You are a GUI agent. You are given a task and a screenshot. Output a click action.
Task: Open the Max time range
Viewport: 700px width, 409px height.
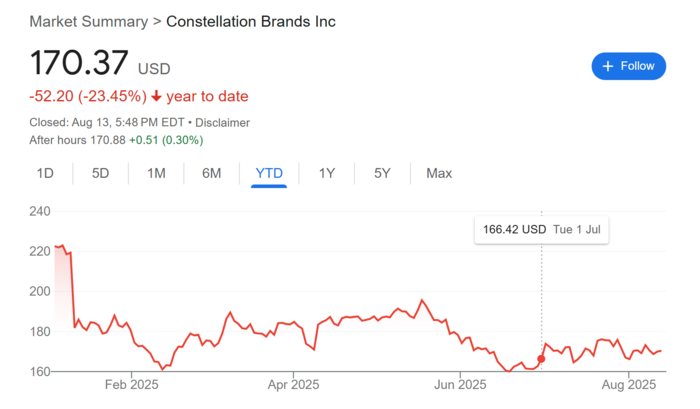pos(439,173)
